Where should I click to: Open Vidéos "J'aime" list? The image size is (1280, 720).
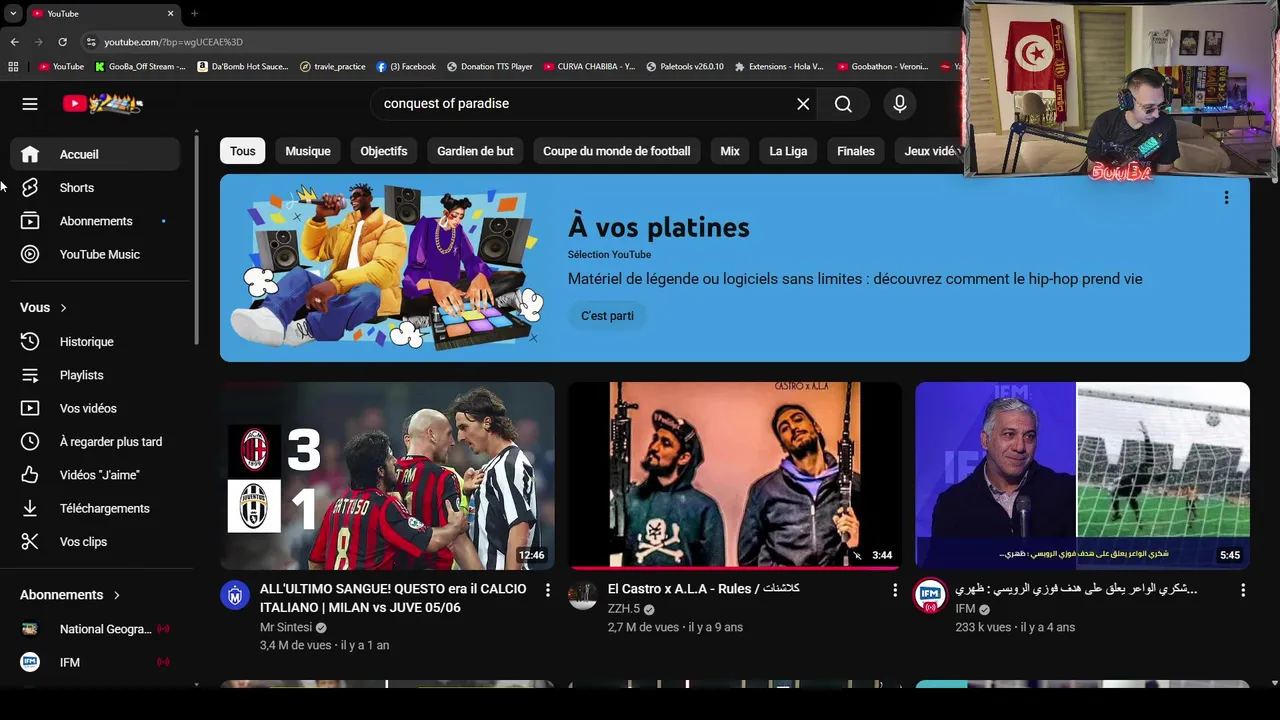(95, 475)
